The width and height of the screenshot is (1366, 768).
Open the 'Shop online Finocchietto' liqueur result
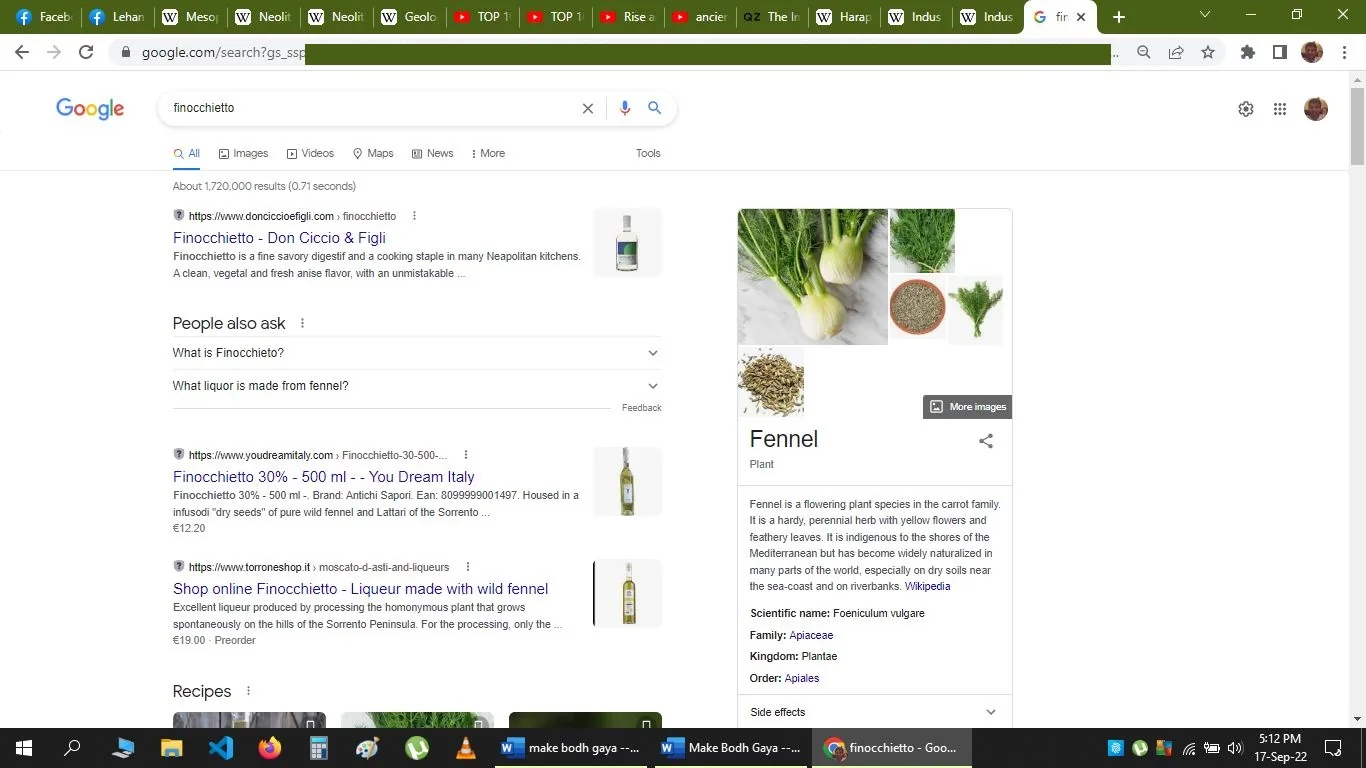click(361, 589)
